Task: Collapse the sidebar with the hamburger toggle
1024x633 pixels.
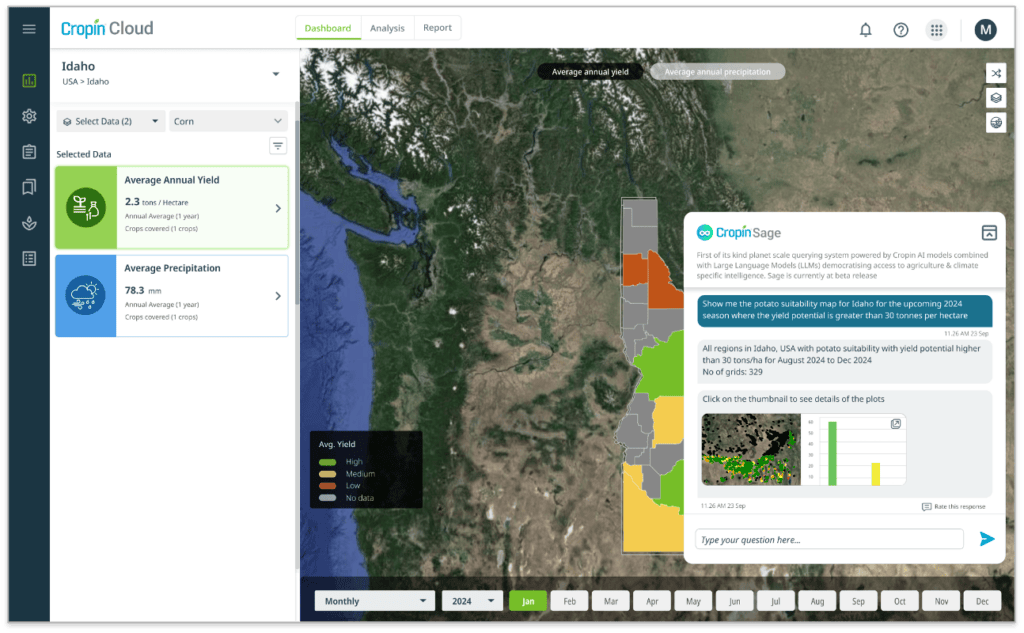Action: [29, 28]
